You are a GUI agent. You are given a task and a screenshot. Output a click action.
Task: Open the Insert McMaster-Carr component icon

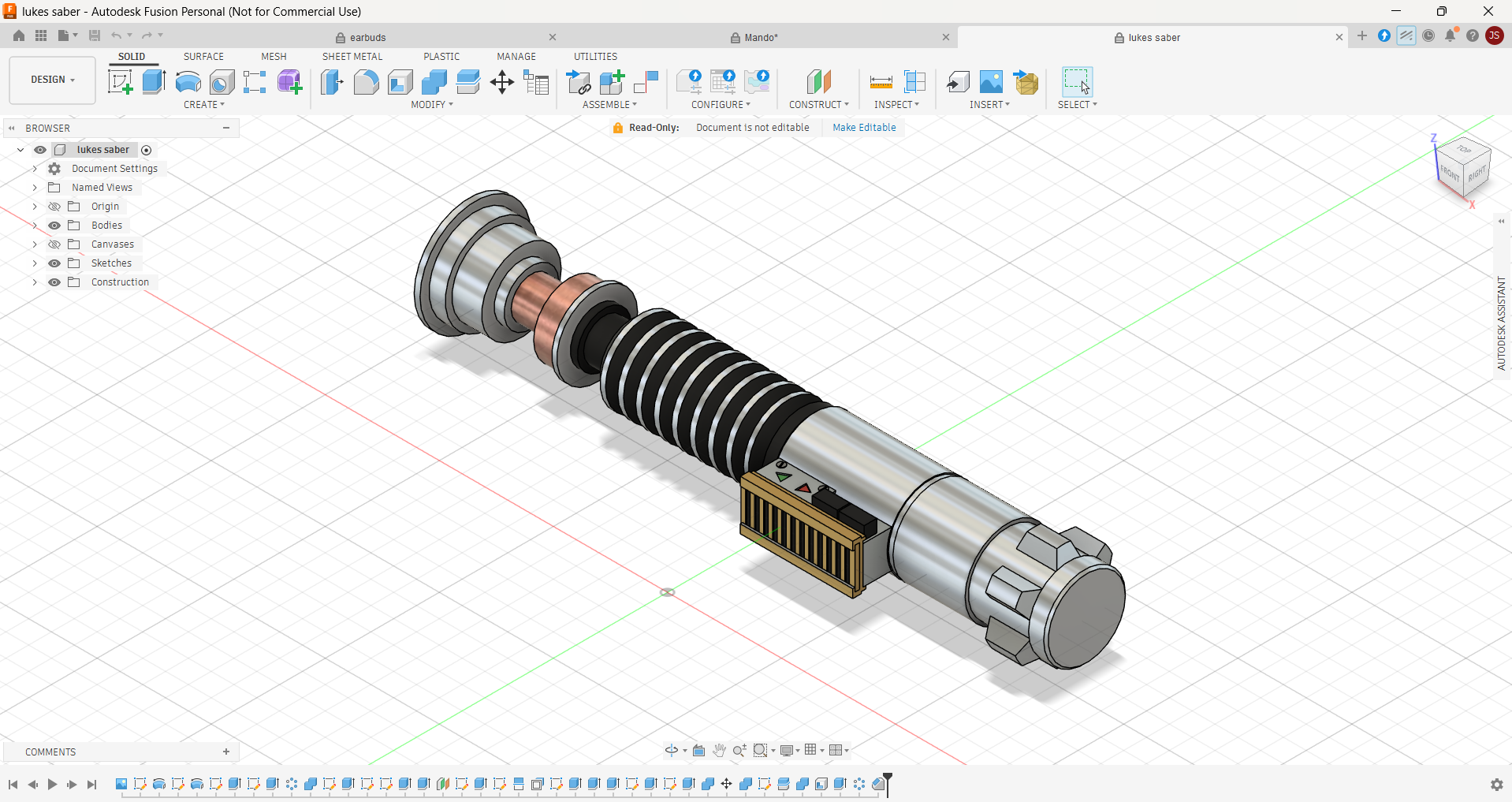tap(1026, 82)
